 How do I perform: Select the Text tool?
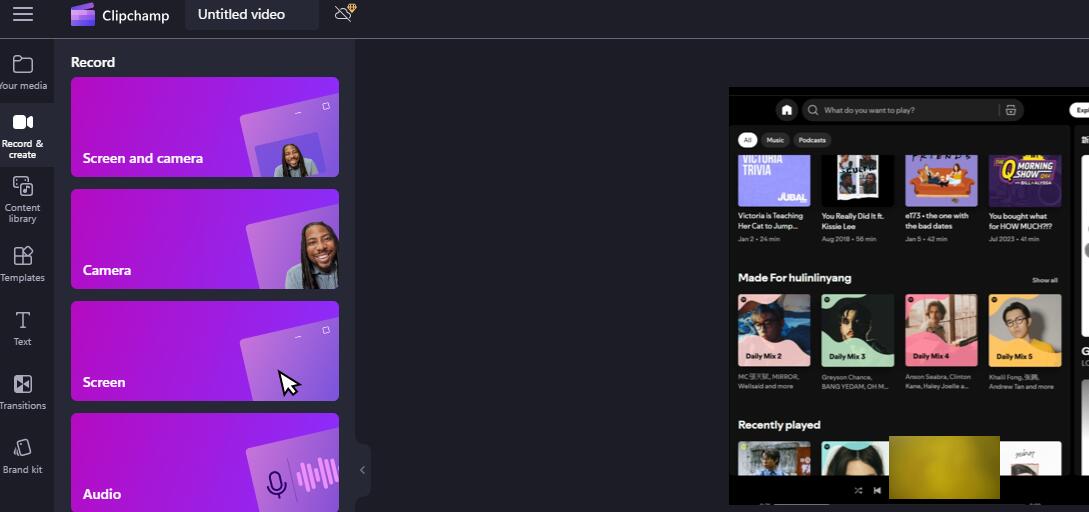[x=22, y=328]
